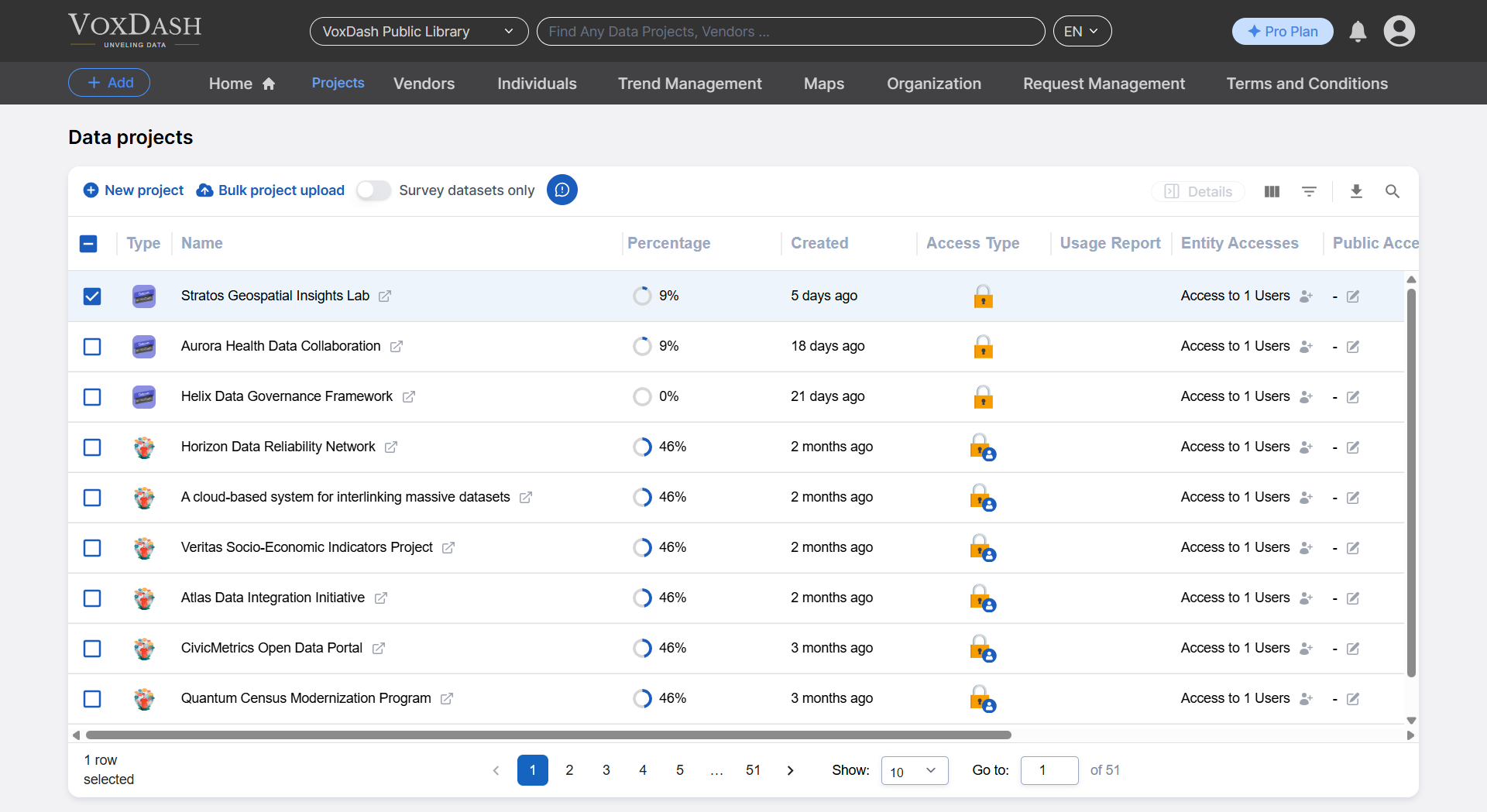1487x812 pixels.
Task: Open the filter list icon
Action: (x=1309, y=191)
